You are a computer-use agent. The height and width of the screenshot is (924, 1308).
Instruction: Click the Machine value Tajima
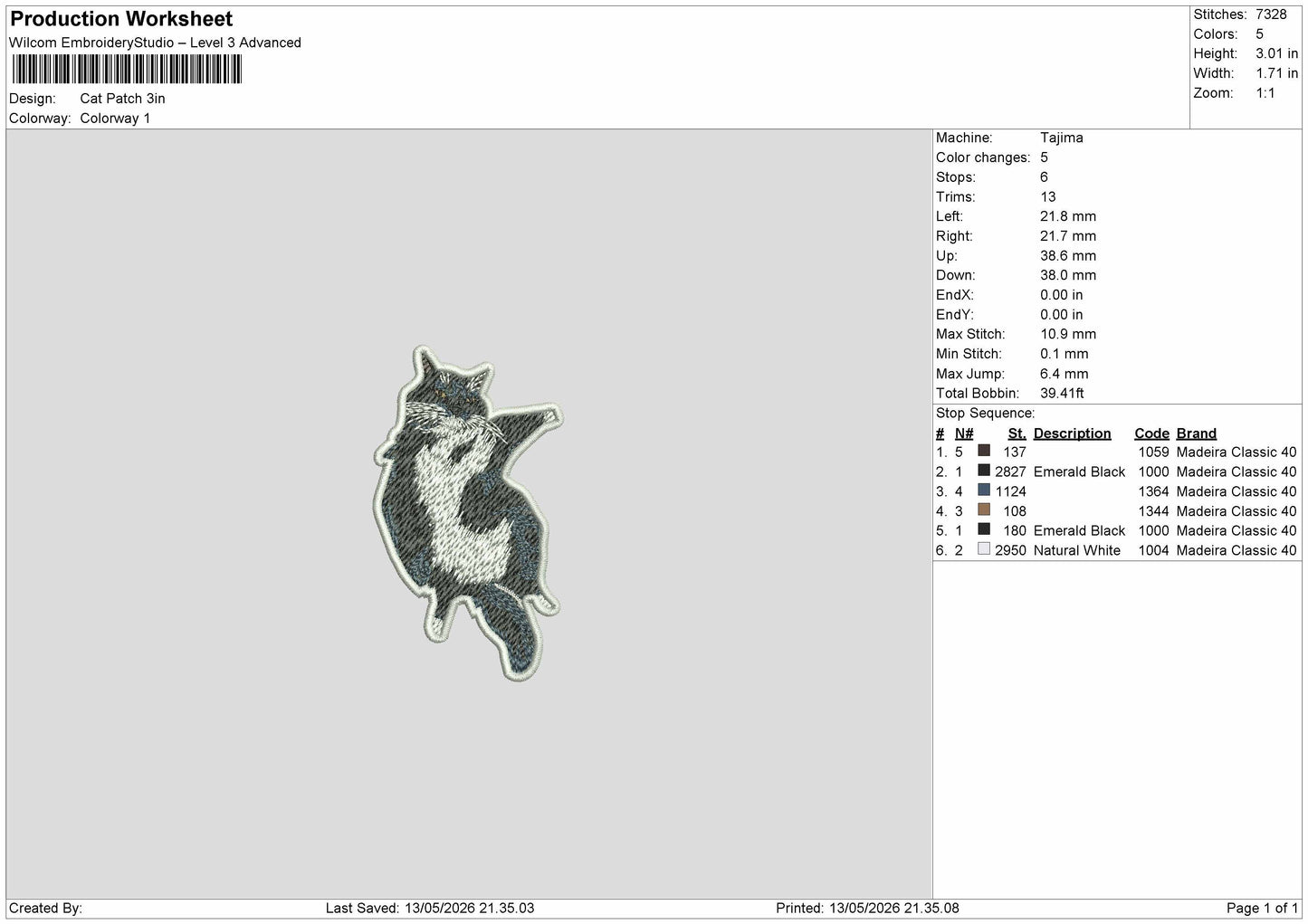(x=1061, y=138)
